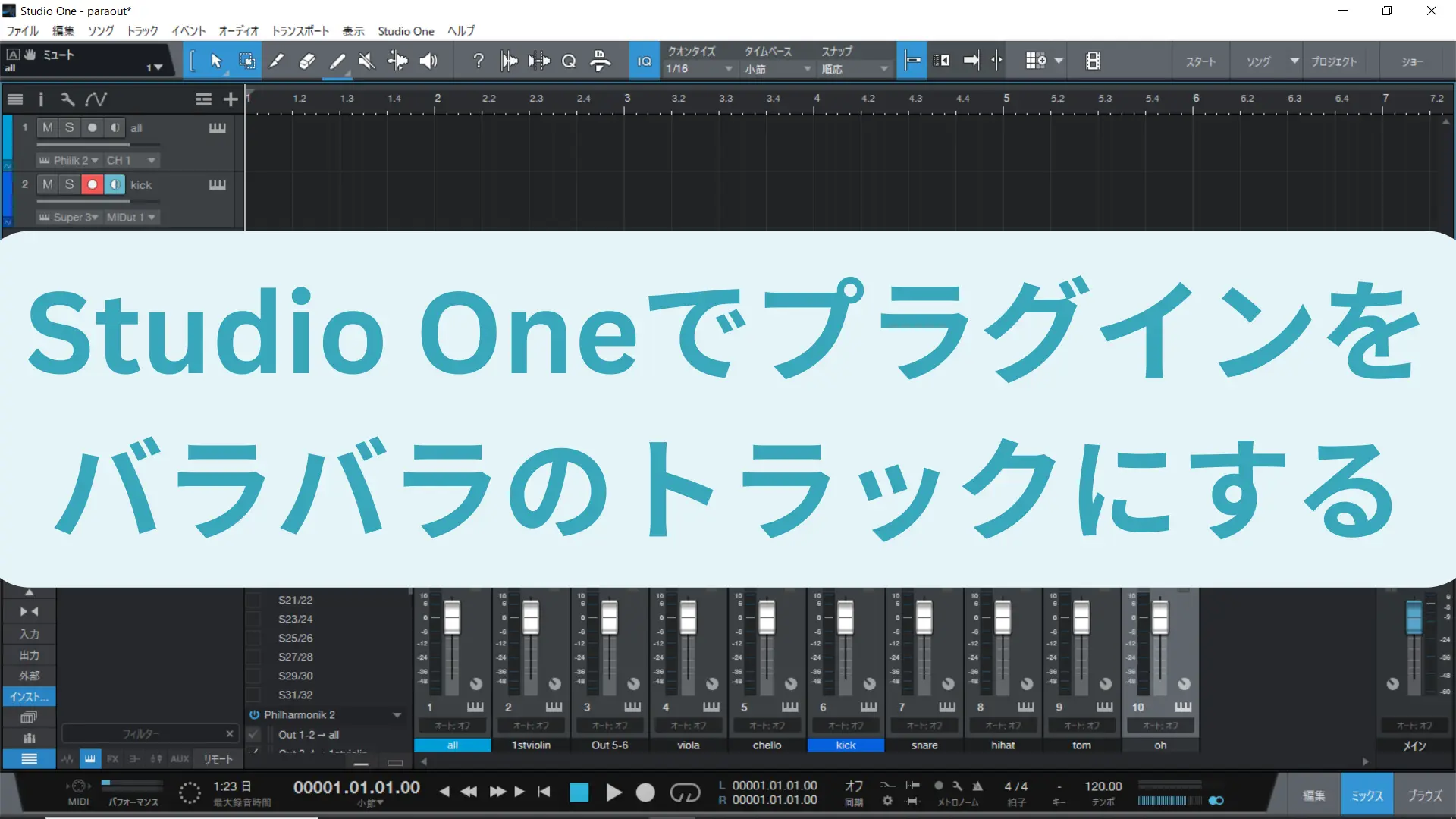Click the ミックス (Mix) button
The image size is (1456, 819).
tap(1367, 795)
